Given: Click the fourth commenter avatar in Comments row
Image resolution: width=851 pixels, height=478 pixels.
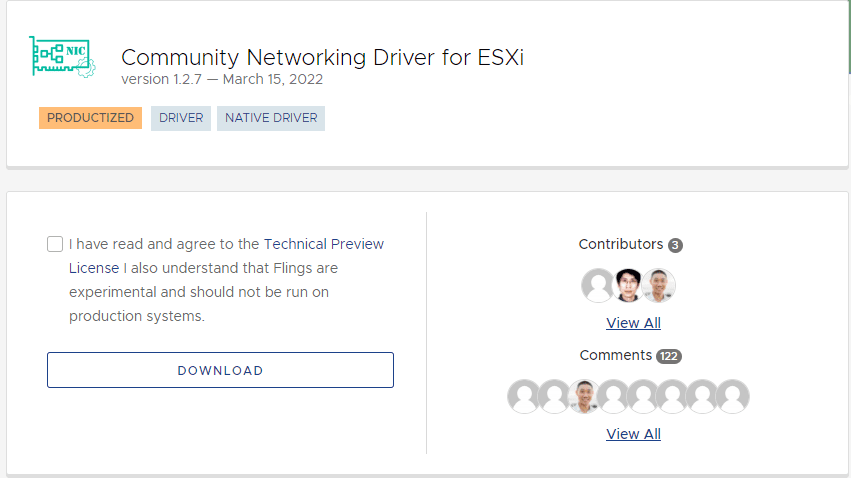Looking at the screenshot, I should click(613, 396).
